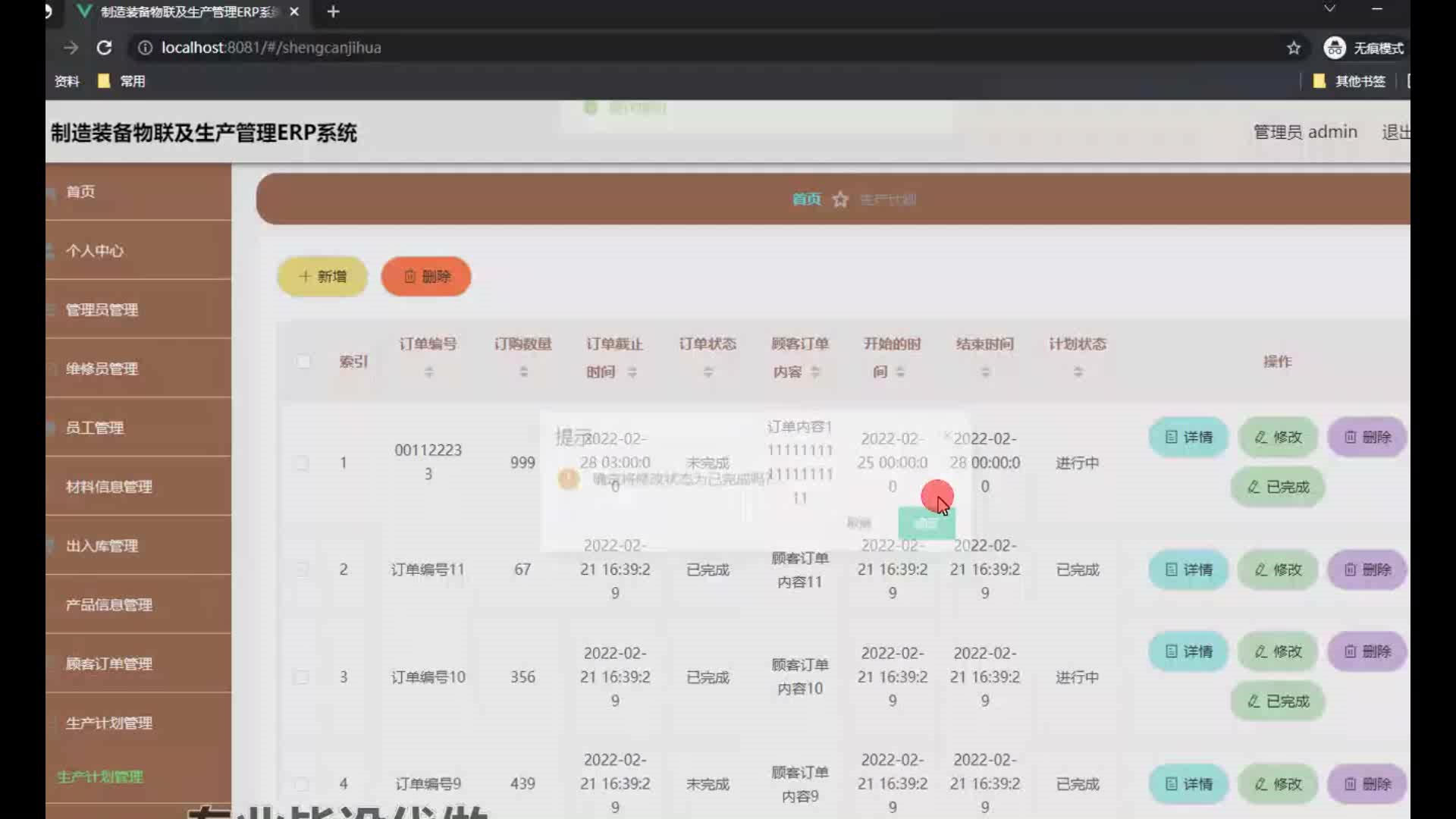
Task: Click purple 删除 for row 3
Action: (1367, 652)
